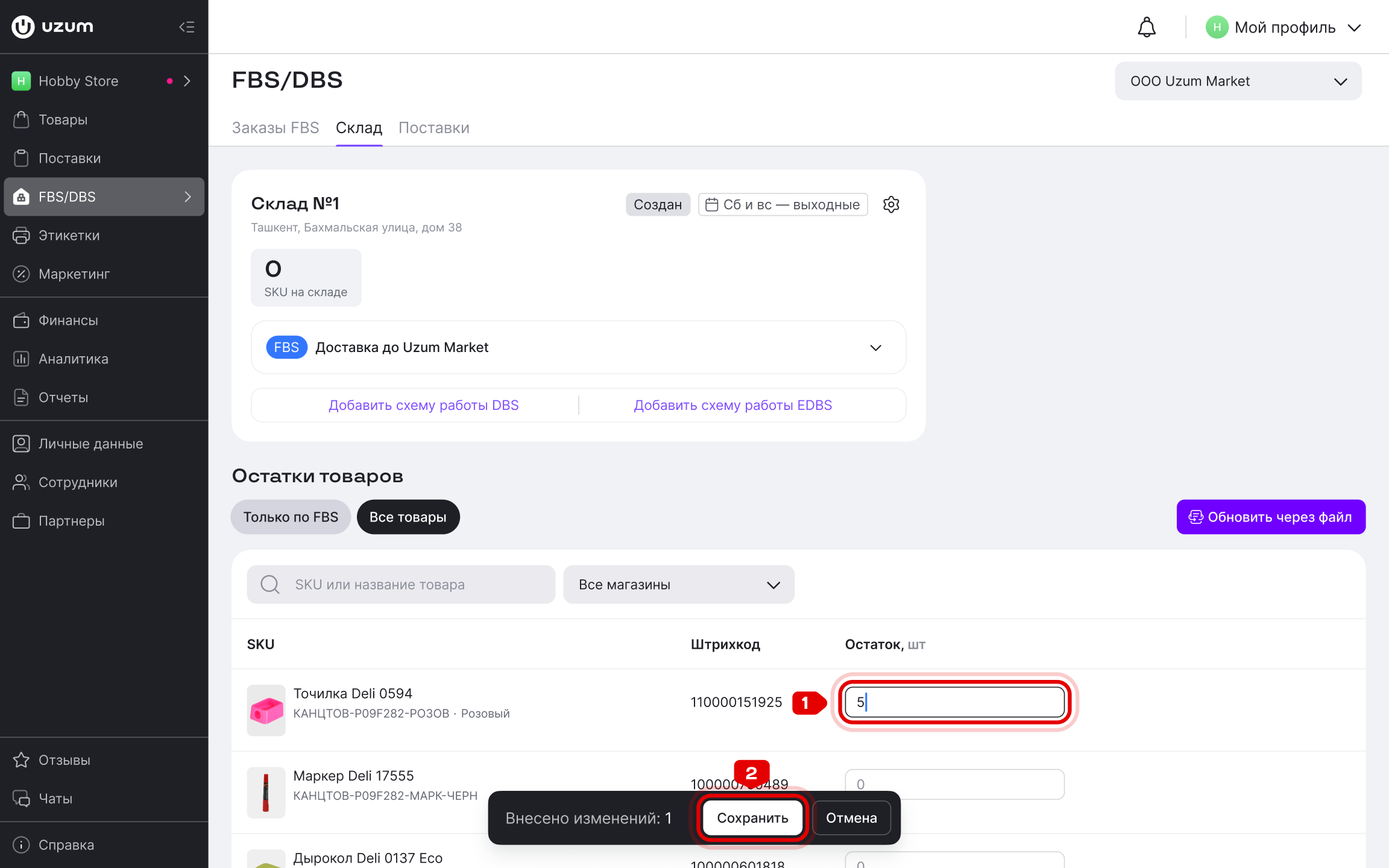
Task: Open Мой профиль dropdown
Action: point(1284,27)
